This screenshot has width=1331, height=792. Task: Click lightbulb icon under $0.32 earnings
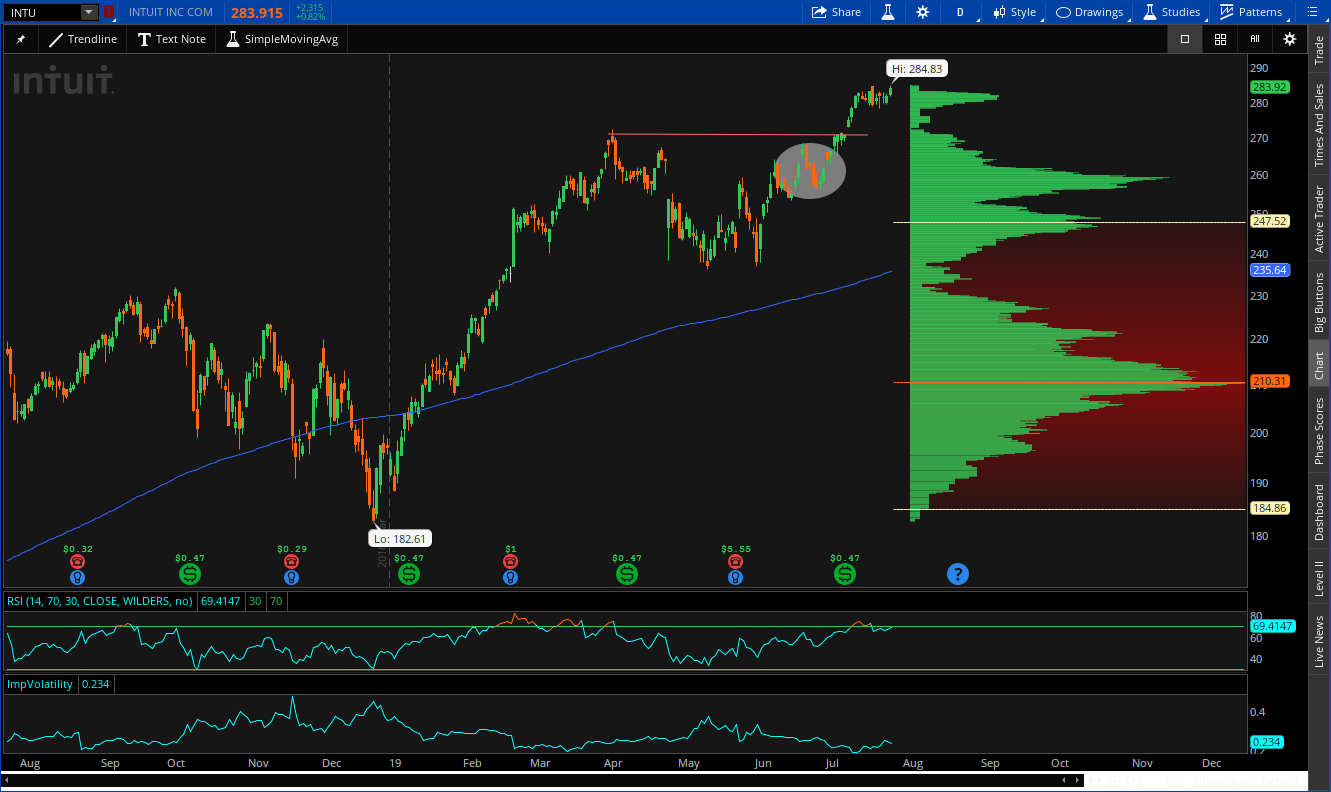tap(77, 577)
